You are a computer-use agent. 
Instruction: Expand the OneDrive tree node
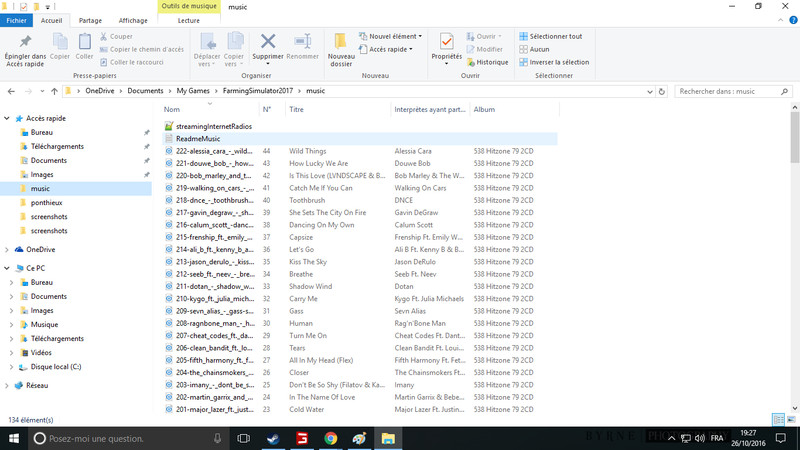(x=7, y=249)
